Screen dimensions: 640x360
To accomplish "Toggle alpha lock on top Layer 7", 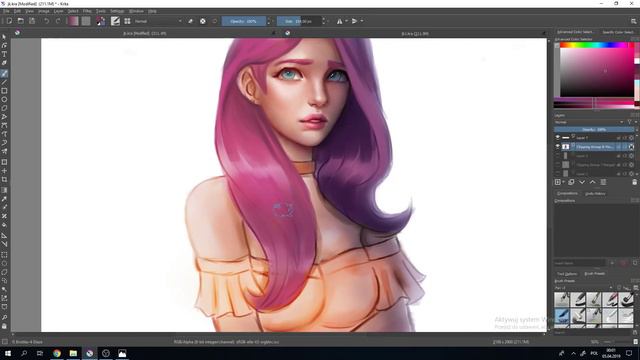I will (x=631, y=138).
